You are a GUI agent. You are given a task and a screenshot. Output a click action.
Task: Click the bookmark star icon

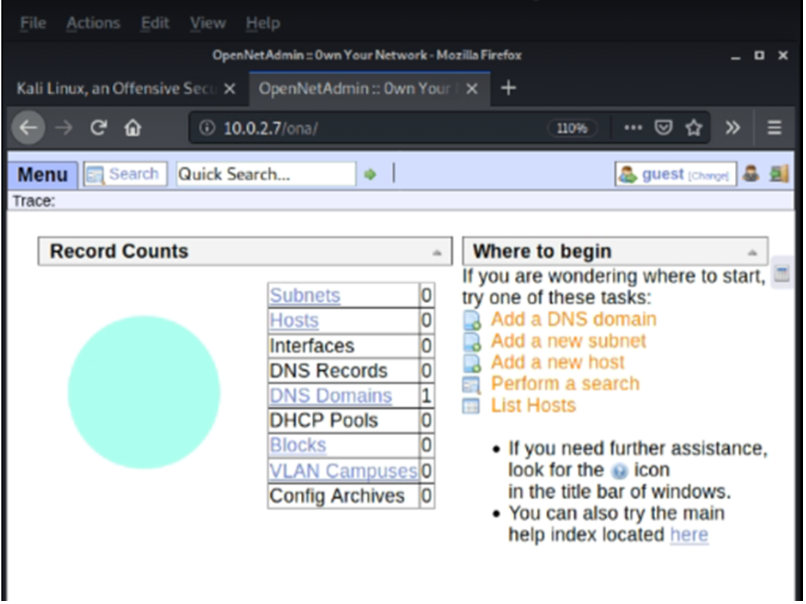(x=693, y=128)
